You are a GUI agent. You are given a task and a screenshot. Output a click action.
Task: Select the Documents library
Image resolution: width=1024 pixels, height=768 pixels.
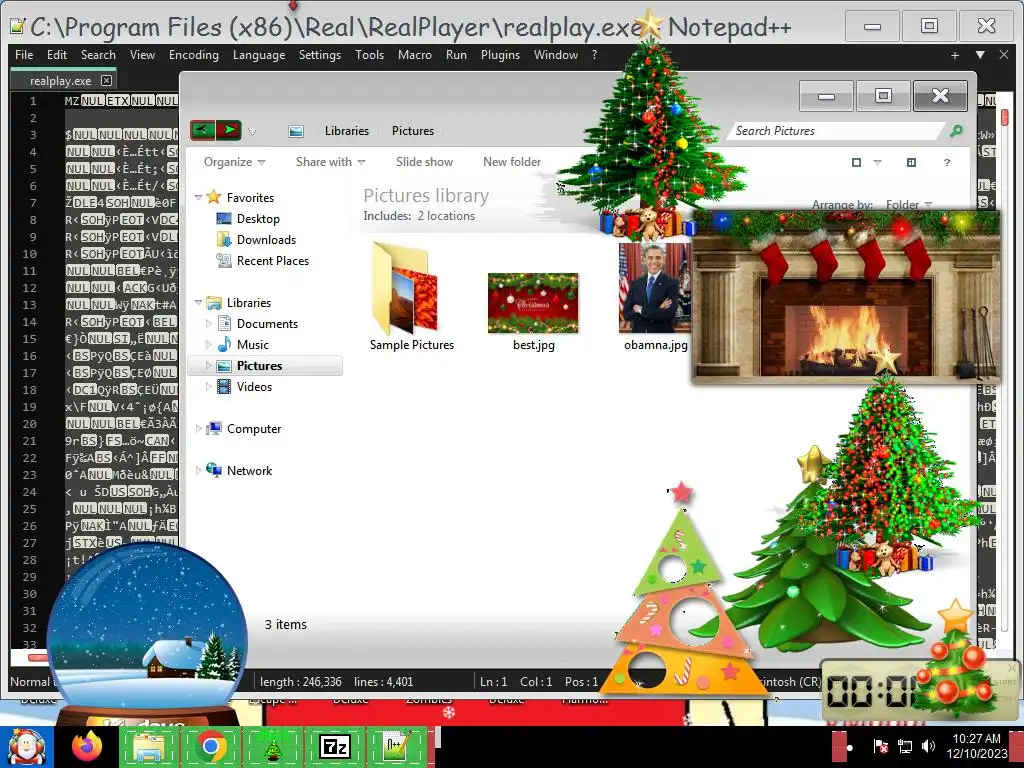[267, 323]
